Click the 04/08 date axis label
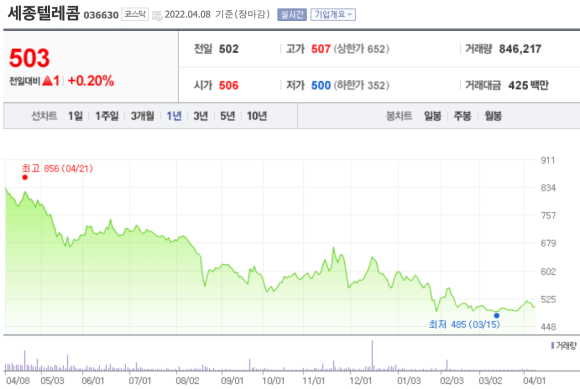This screenshot has width=580, height=389. pyautogui.click(x=18, y=380)
